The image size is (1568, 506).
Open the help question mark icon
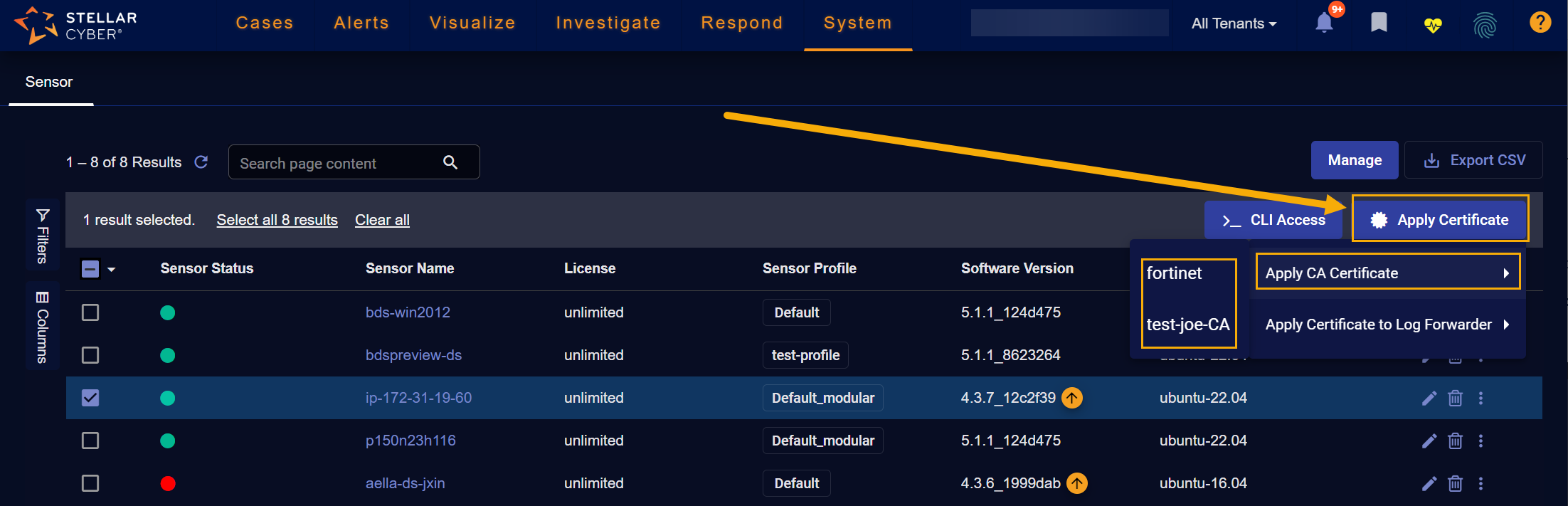point(1540,23)
